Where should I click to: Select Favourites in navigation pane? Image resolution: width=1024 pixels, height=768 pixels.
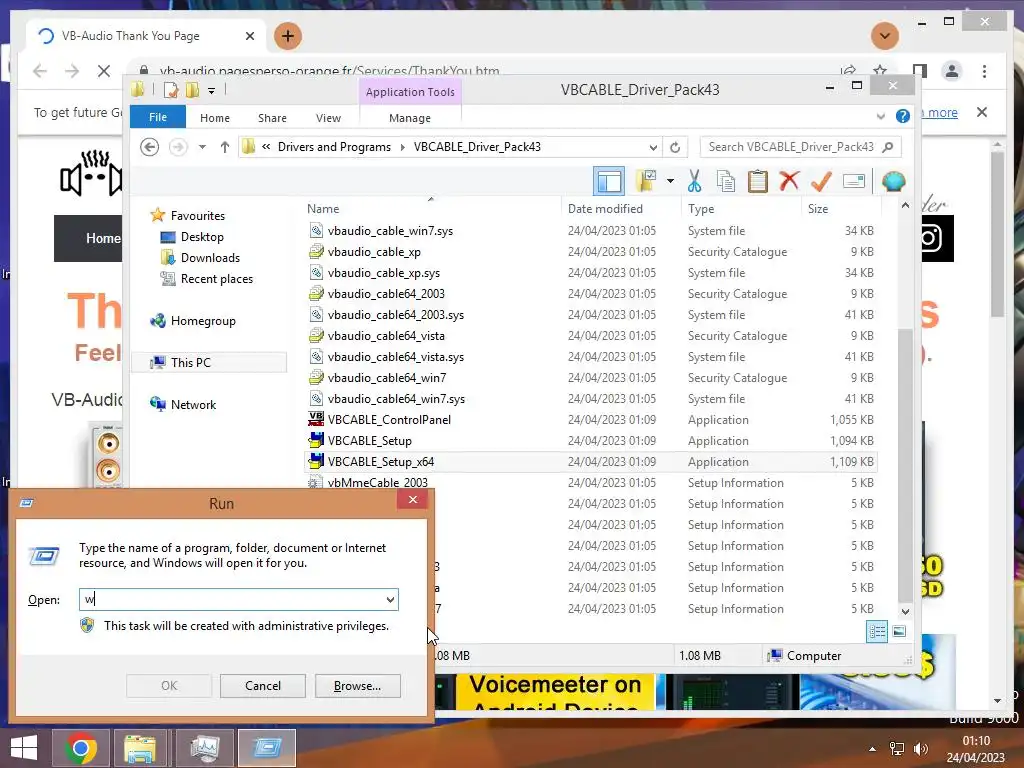point(197,216)
